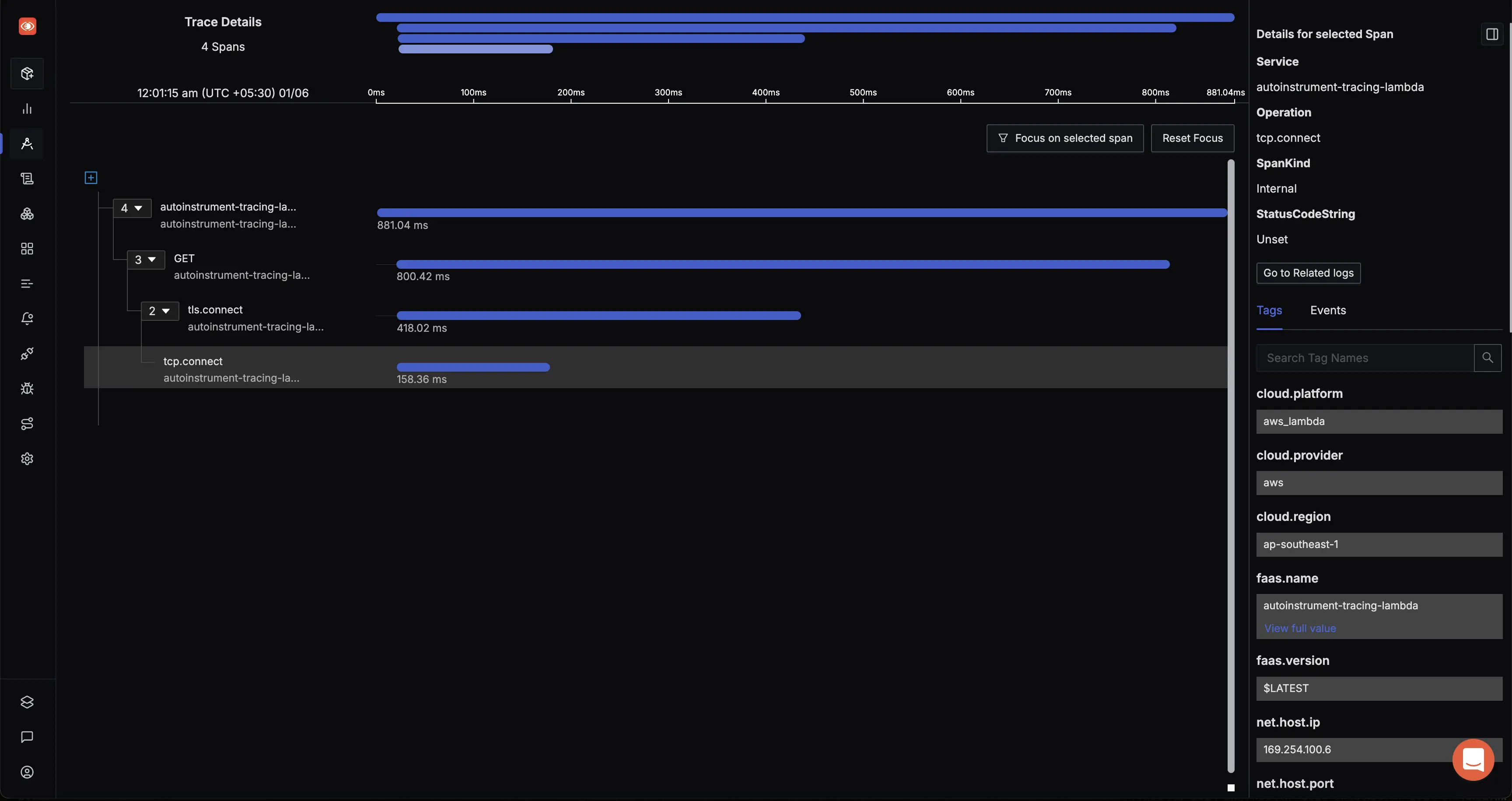Click the tcp.connect operation value in details
This screenshot has width=1512, height=801.
pyautogui.click(x=1288, y=138)
